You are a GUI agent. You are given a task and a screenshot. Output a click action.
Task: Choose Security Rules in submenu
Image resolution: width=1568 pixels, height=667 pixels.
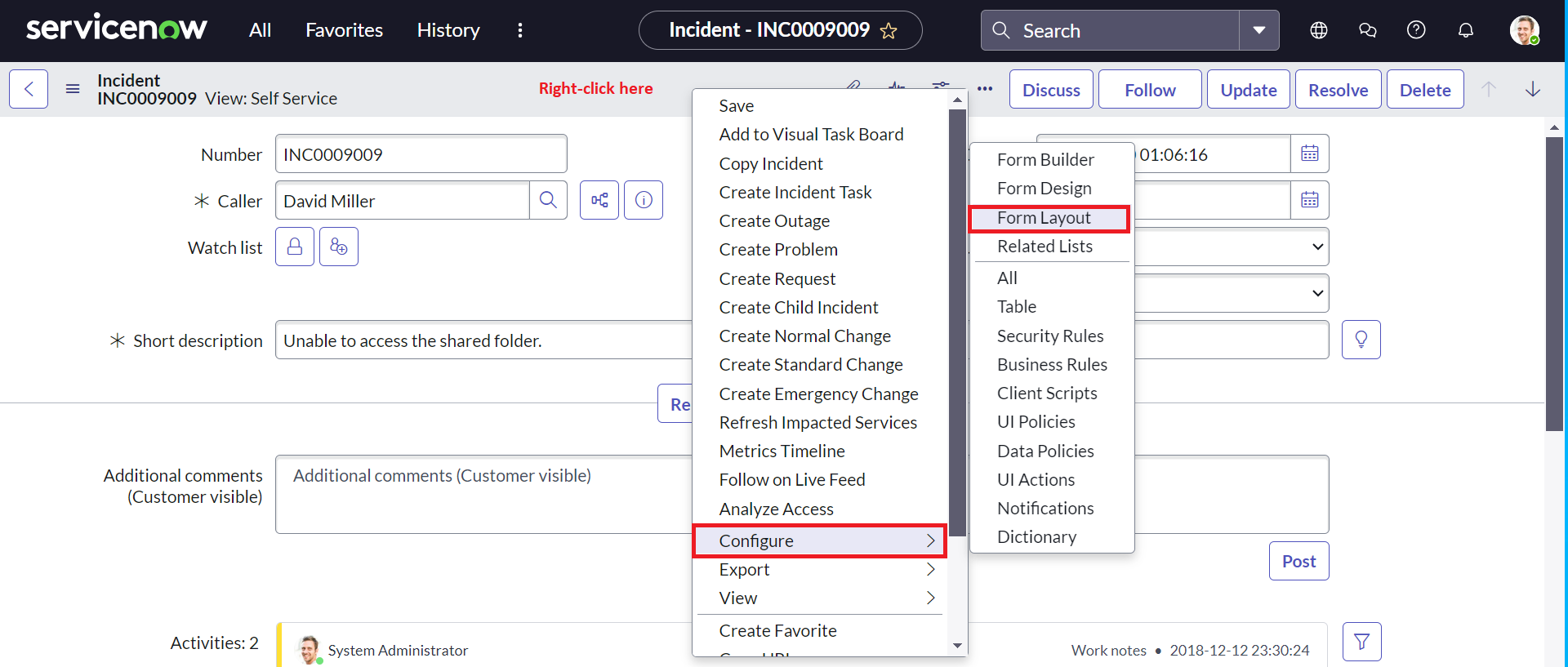(1052, 336)
